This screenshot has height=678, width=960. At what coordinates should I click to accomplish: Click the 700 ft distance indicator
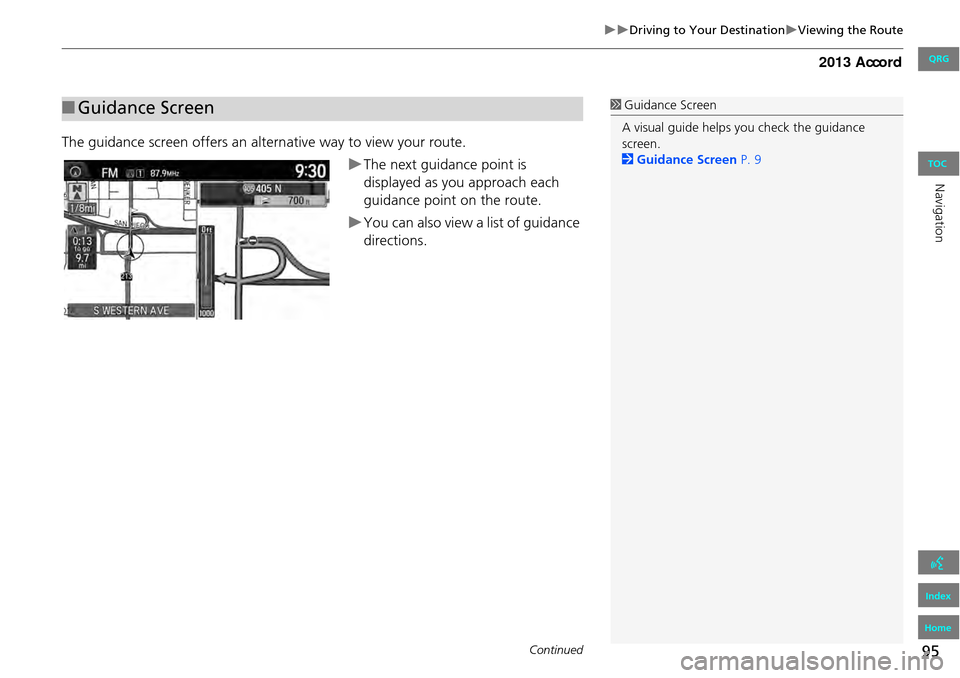click(290, 200)
